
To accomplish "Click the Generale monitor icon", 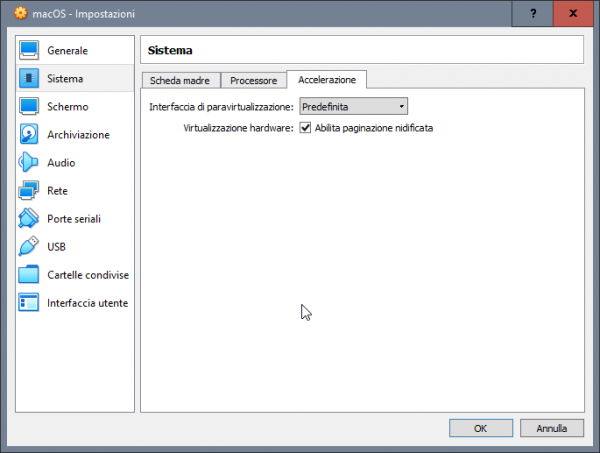I will pyautogui.click(x=29, y=50).
